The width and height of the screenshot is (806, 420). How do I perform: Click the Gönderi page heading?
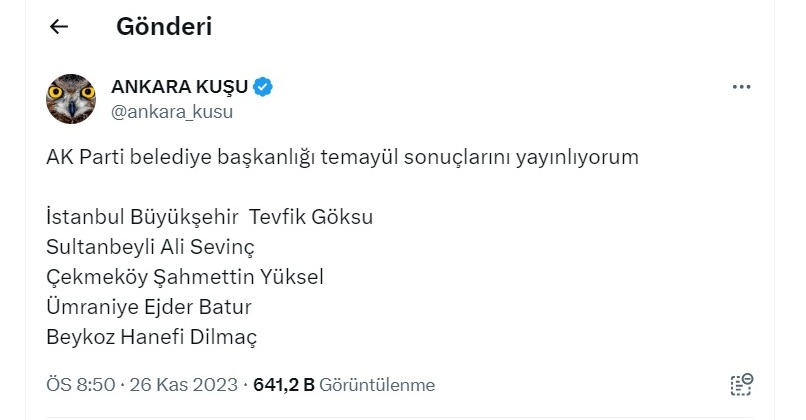tap(164, 27)
